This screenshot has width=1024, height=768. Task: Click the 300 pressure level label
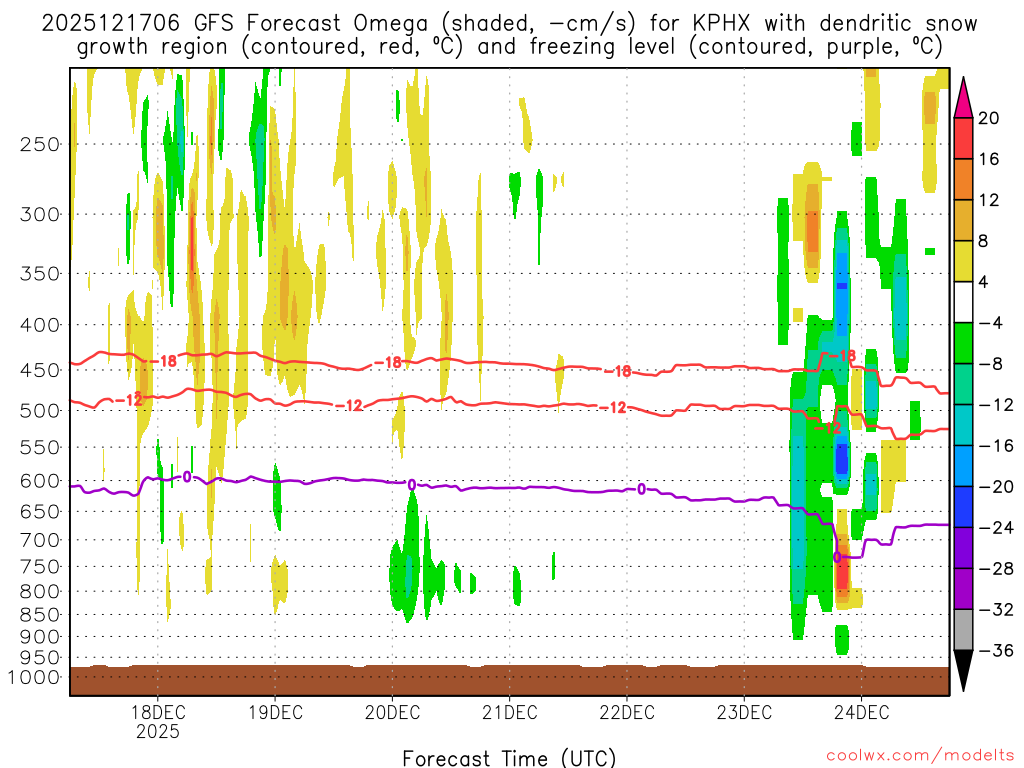40,214
